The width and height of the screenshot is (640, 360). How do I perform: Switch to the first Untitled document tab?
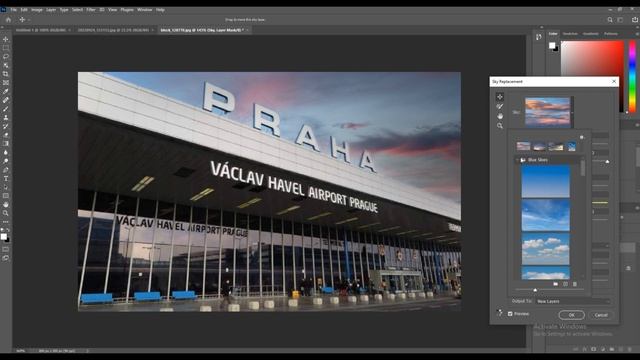tap(40, 30)
